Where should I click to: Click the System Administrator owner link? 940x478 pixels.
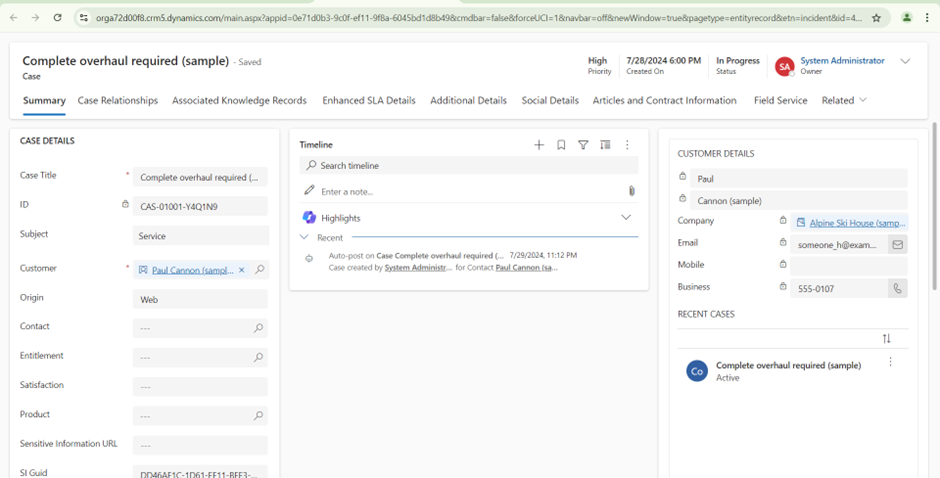[x=842, y=61]
